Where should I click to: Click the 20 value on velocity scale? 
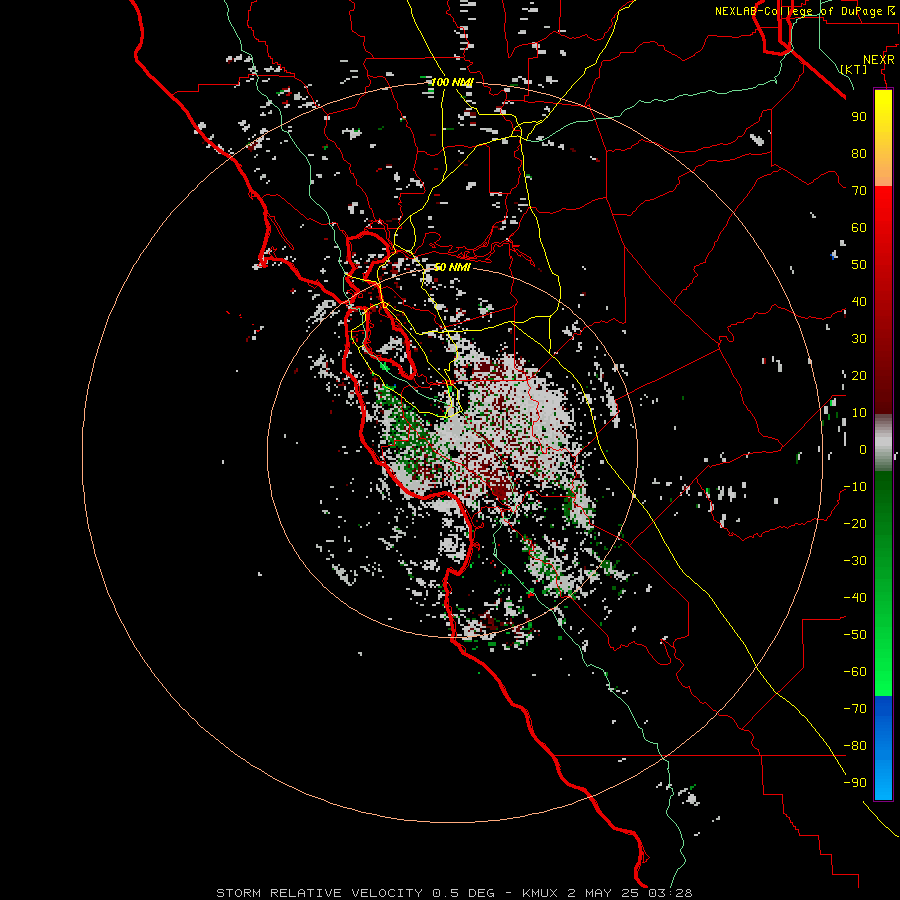[x=859, y=375]
